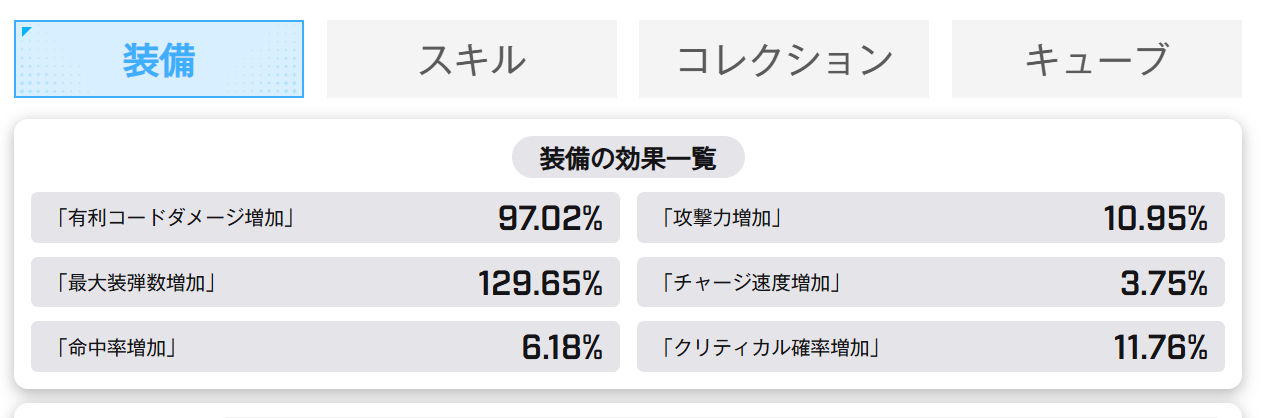Select the 装備 tab
The width and height of the screenshot is (1265, 418).
click(159, 59)
